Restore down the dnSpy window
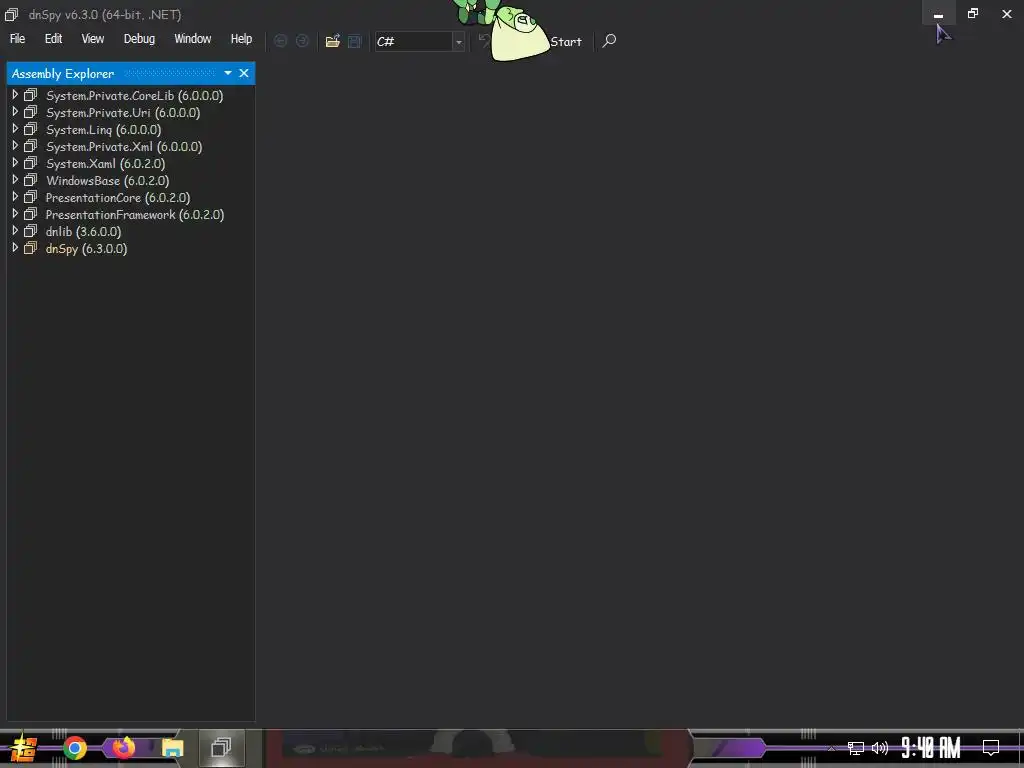The width and height of the screenshot is (1024, 768). click(973, 14)
